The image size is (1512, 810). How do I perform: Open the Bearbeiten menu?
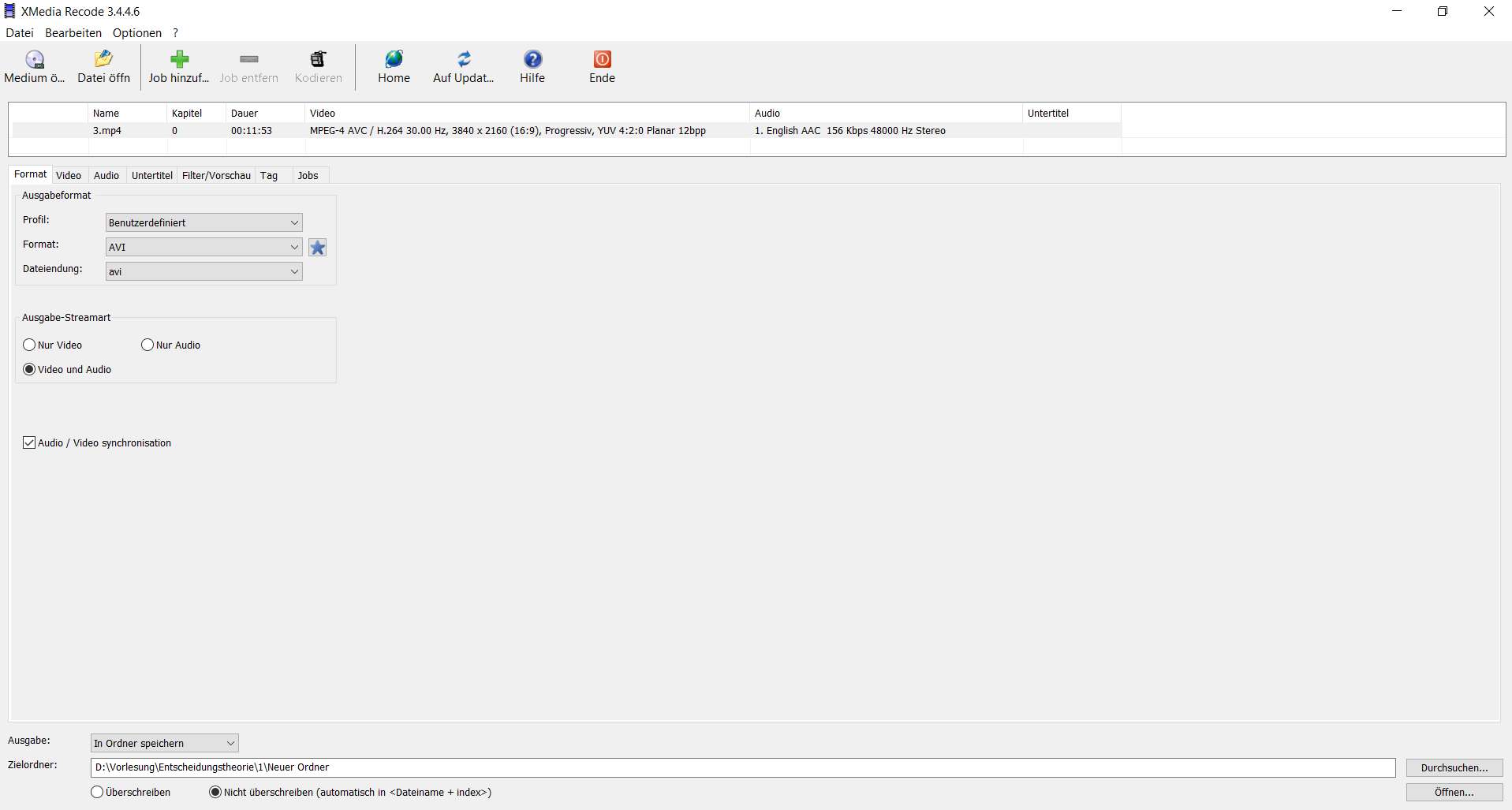coord(73,32)
